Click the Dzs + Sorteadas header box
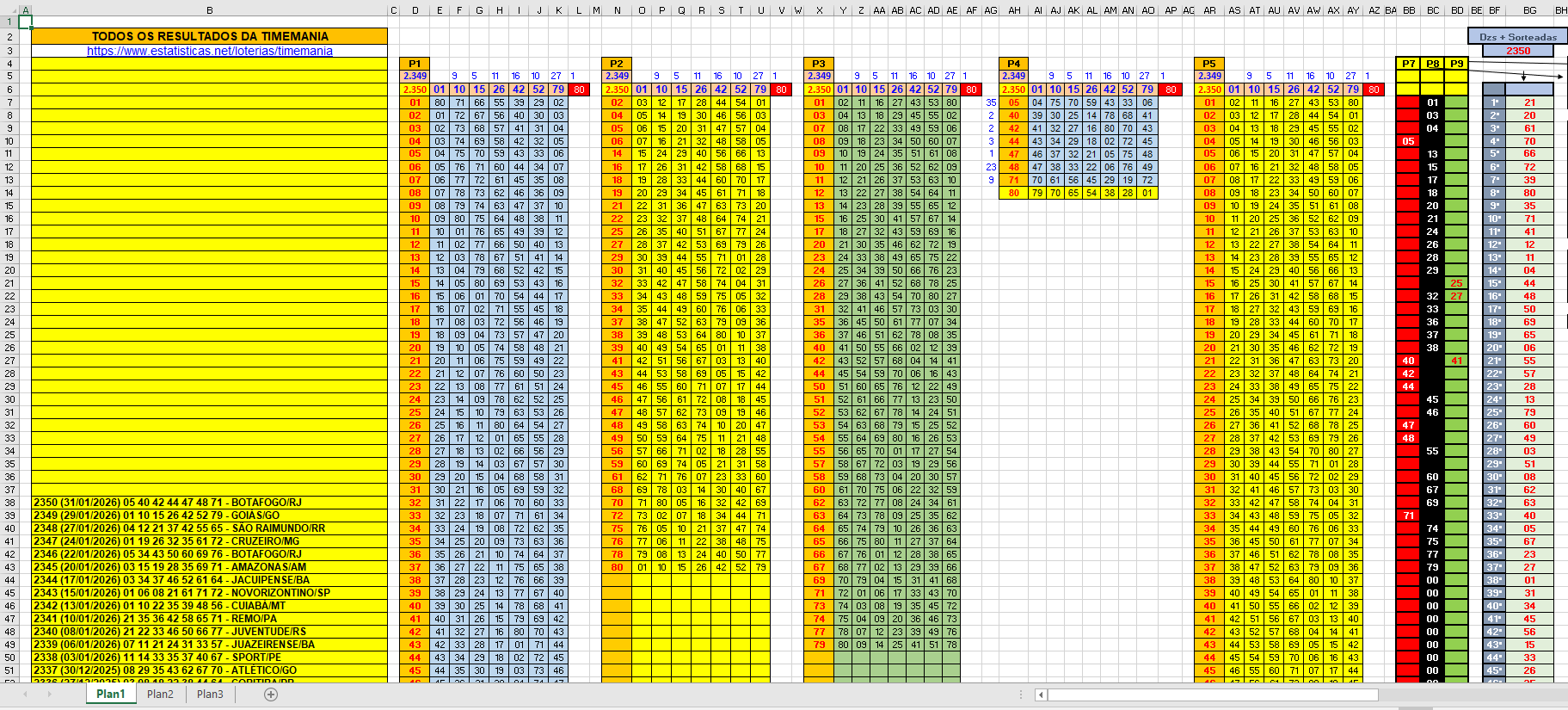 pos(1517,37)
